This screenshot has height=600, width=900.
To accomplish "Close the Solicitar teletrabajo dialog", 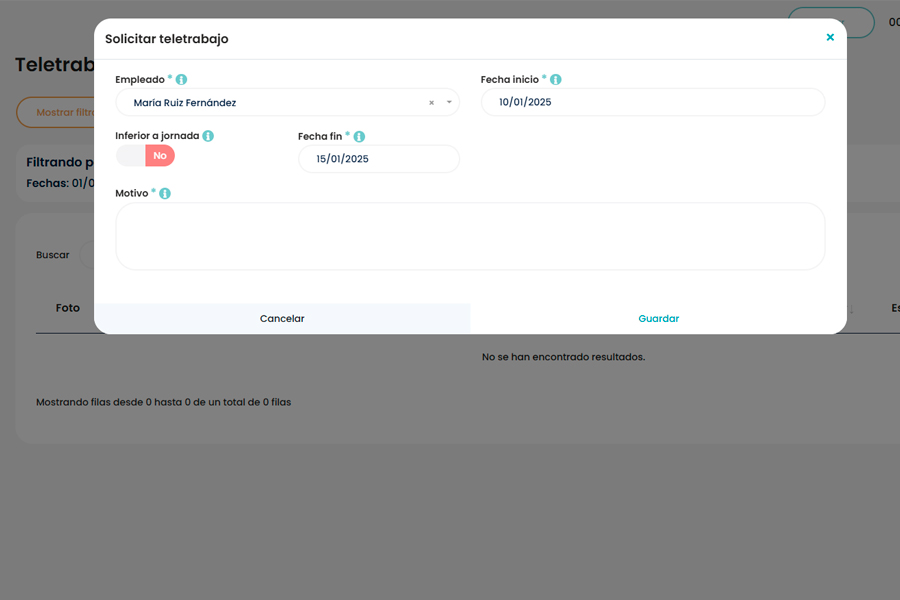I will [x=830, y=37].
